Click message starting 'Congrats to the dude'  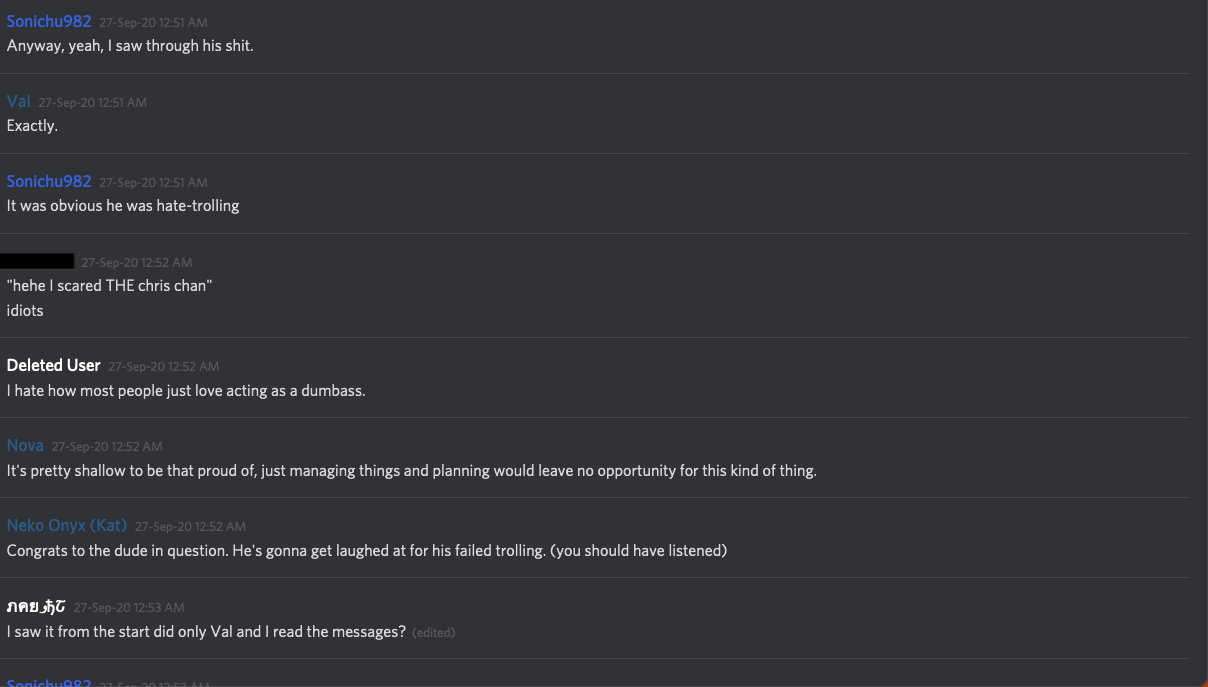(366, 550)
